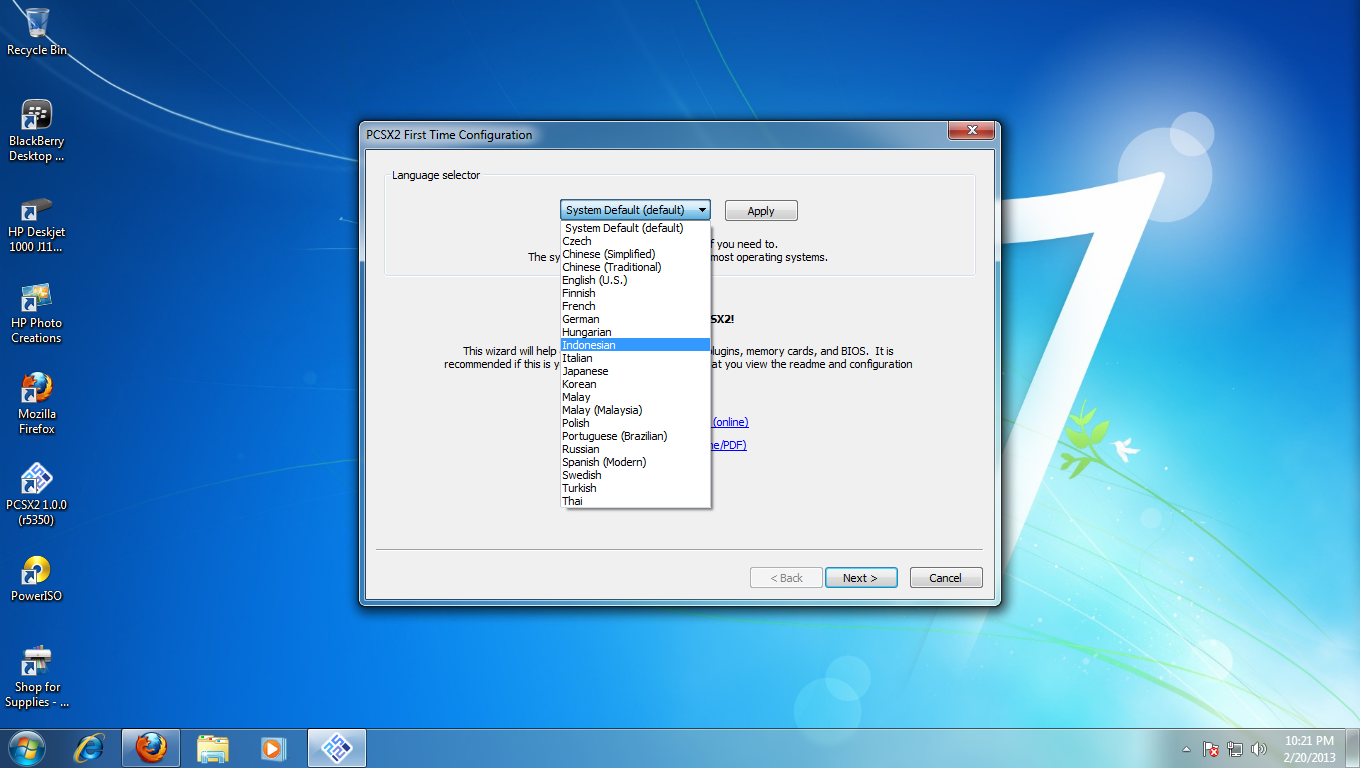Open Windows Media Player taskbar icon
This screenshot has height=768, width=1360.
coord(272,748)
